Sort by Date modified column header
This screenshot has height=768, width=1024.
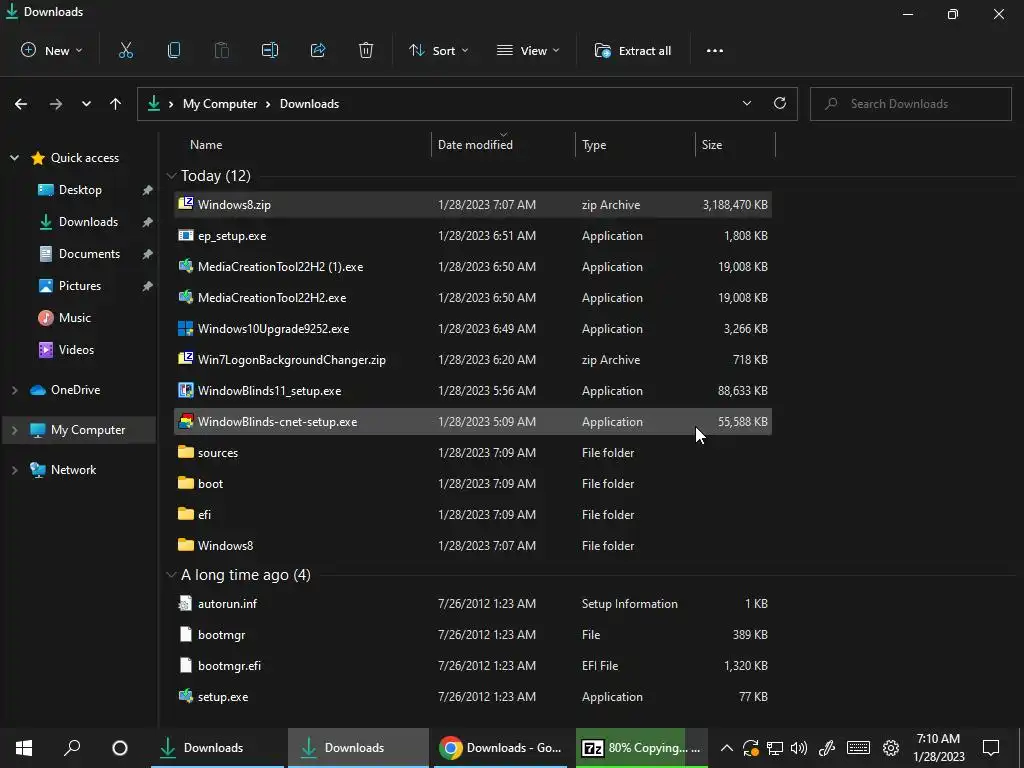[x=475, y=145]
